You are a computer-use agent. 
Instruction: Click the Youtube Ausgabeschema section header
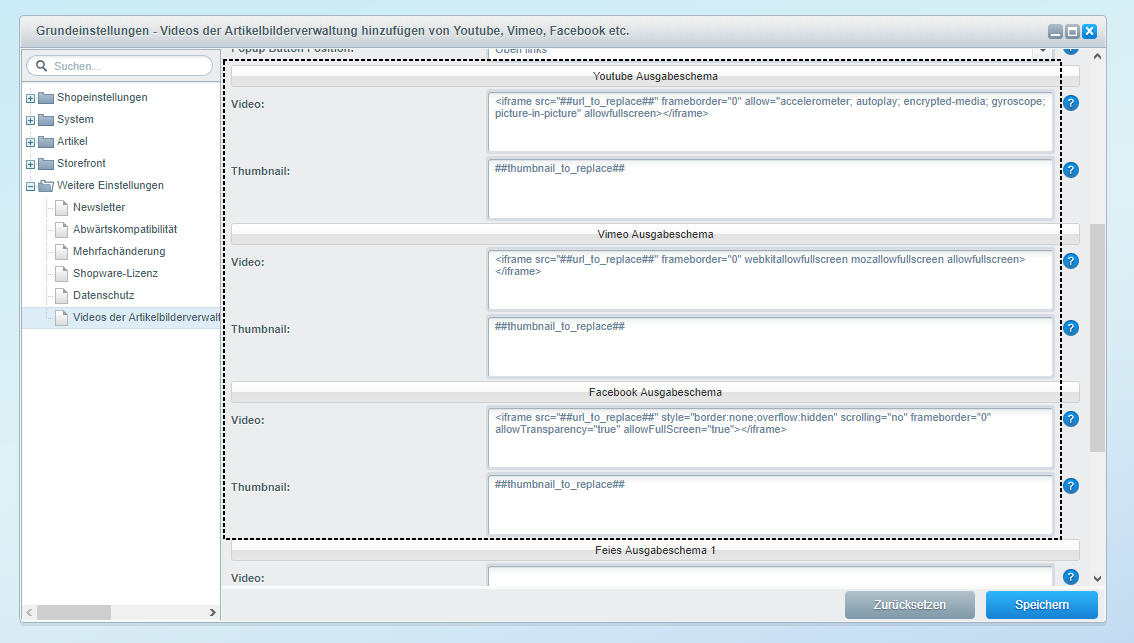pos(655,76)
